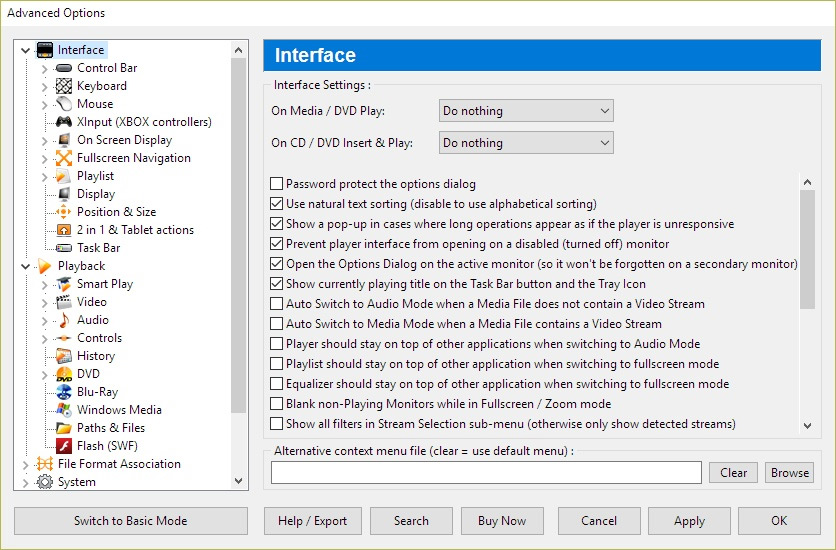The width and height of the screenshot is (836, 550).
Task: Click the Keyboard grid icon
Action: (64, 86)
